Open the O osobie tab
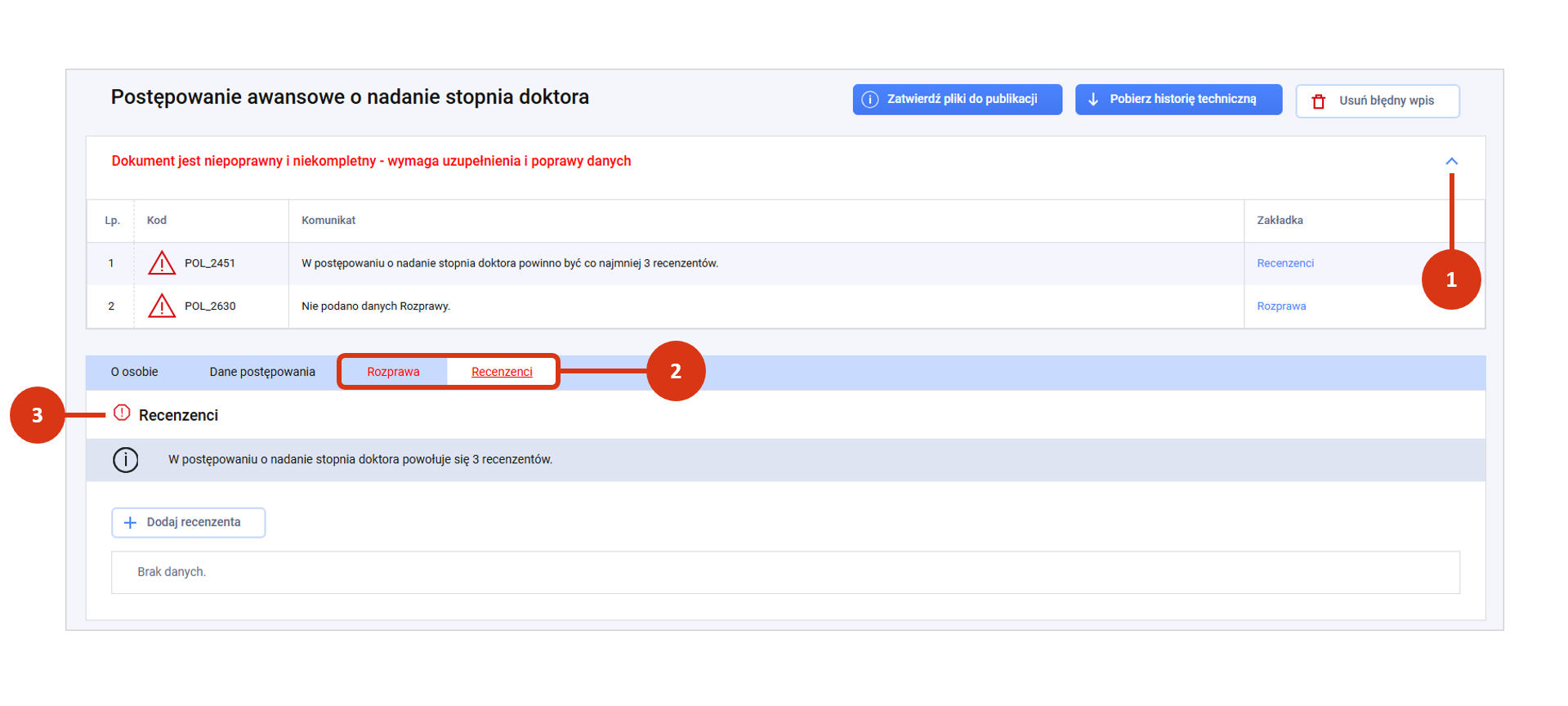This screenshot has width=1568, height=706. click(x=135, y=372)
